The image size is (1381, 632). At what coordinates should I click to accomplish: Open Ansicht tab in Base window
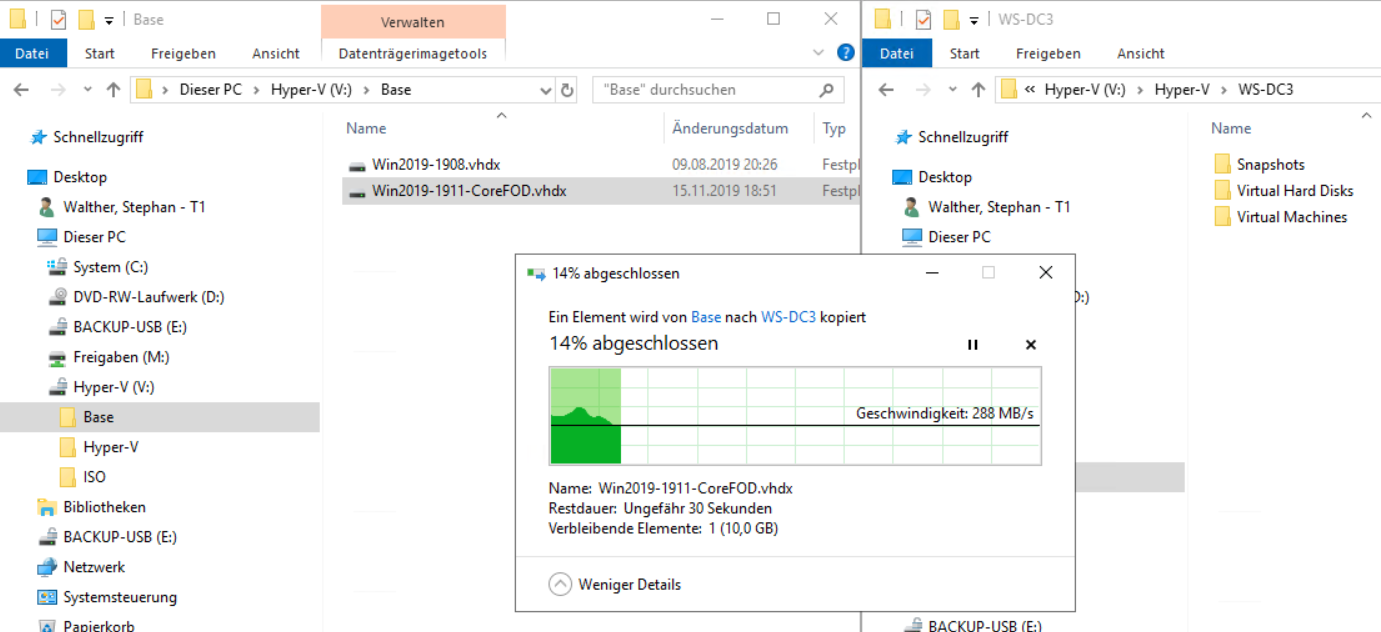276,53
